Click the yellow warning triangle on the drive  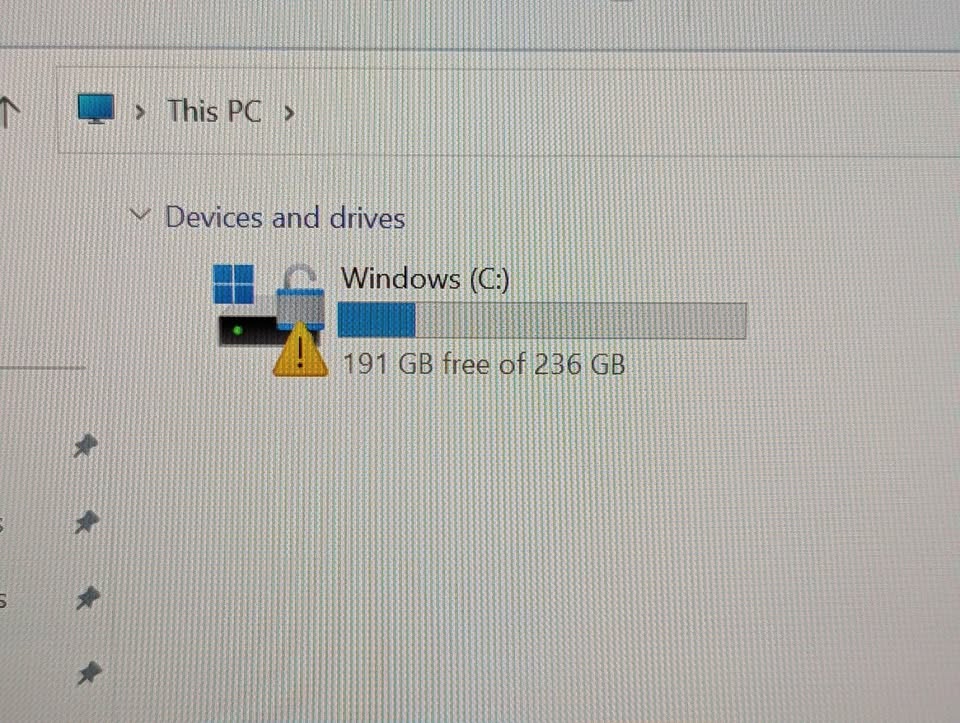[x=300, y=350]
